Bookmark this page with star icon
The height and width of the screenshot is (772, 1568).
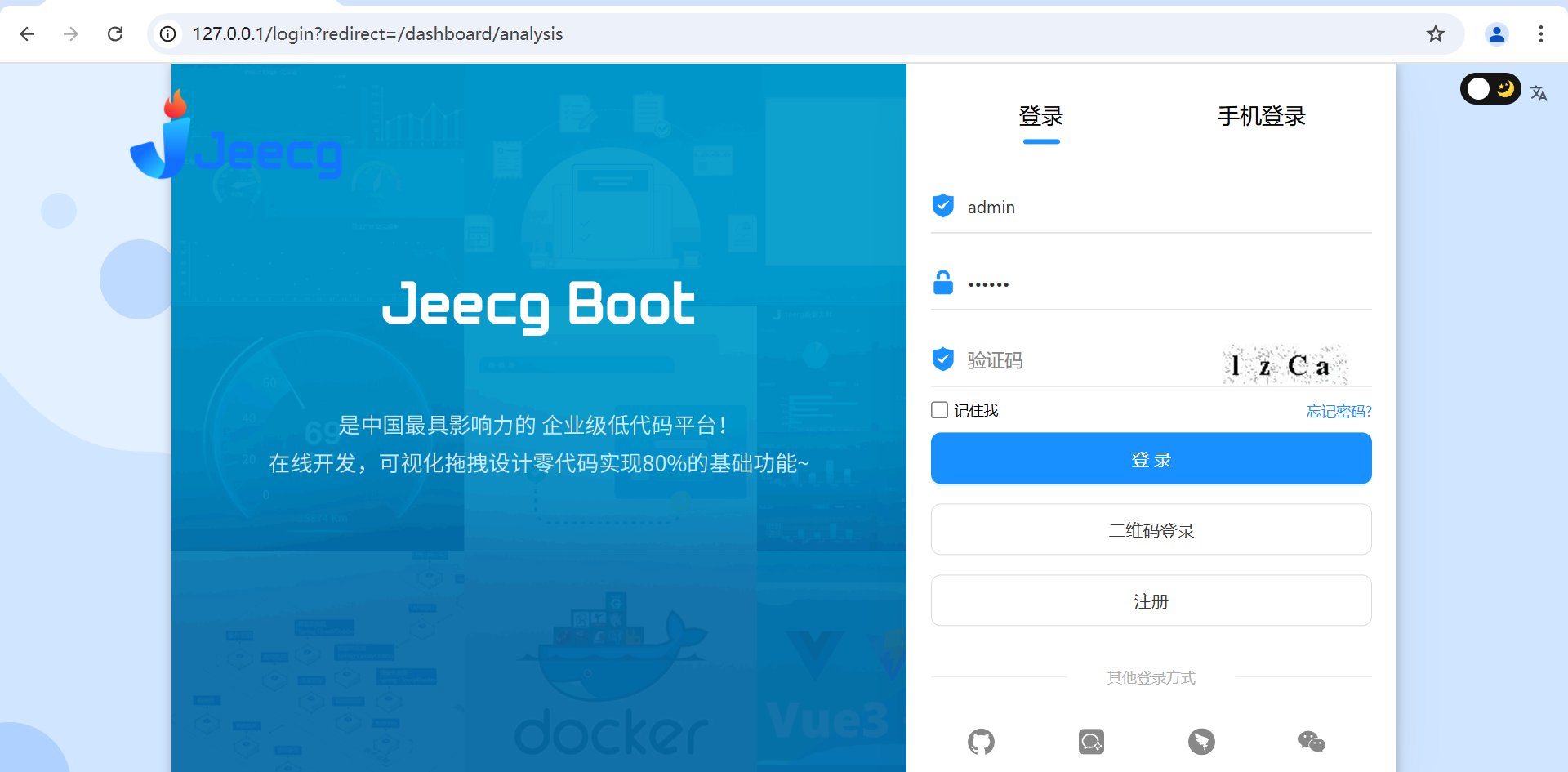point(1435,33)
